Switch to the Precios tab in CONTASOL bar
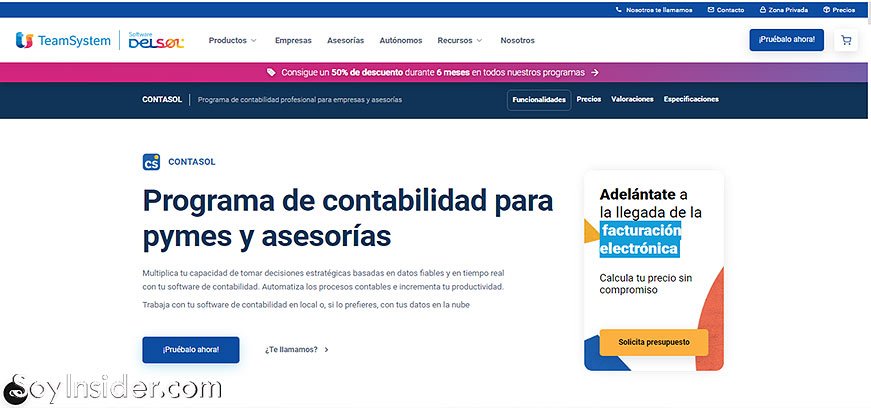Screen dimensions: 871x408 click(x=589, y=99)
